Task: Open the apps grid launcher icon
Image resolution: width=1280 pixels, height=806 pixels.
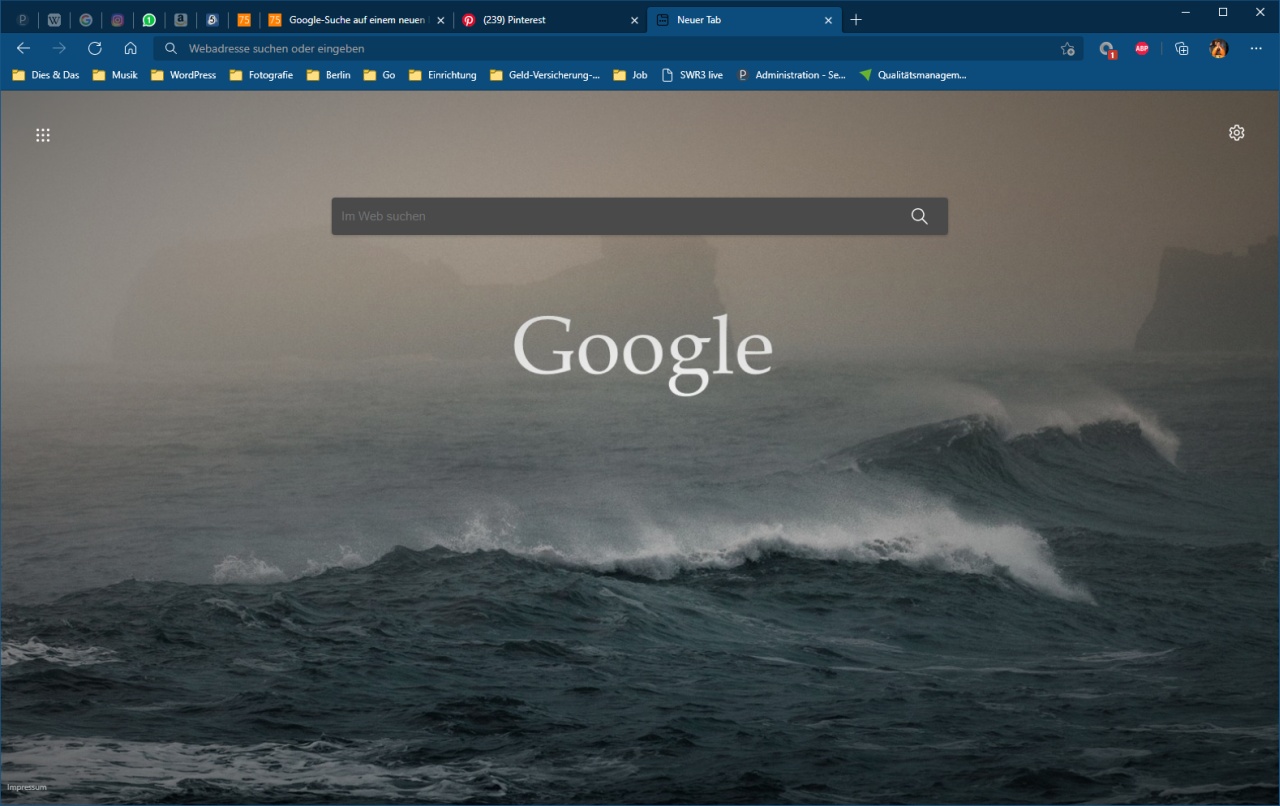Action: pyautogui.click(x=43, y=135)
